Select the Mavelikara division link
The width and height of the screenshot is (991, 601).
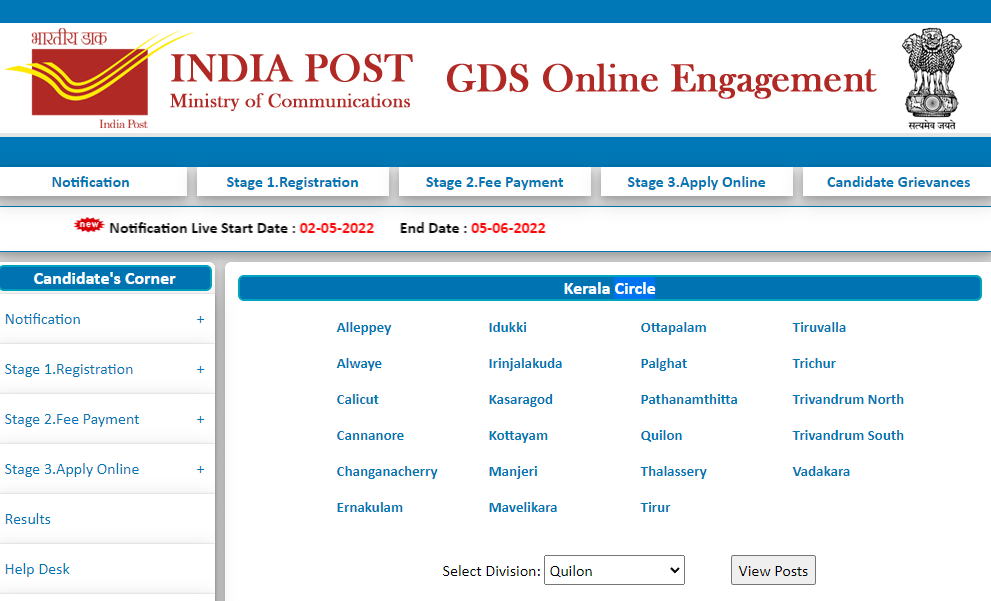[523, 507]
